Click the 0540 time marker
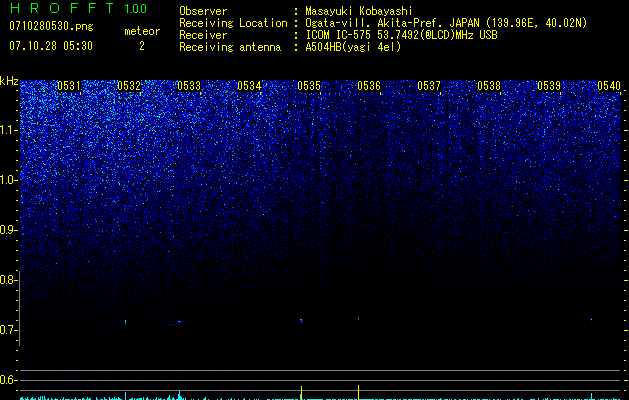629x400 pixels. [609, 86]
